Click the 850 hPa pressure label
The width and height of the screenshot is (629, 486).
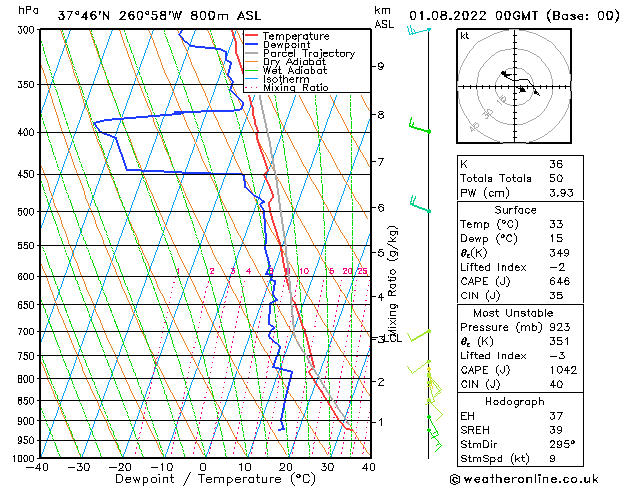tap(28, 401)
